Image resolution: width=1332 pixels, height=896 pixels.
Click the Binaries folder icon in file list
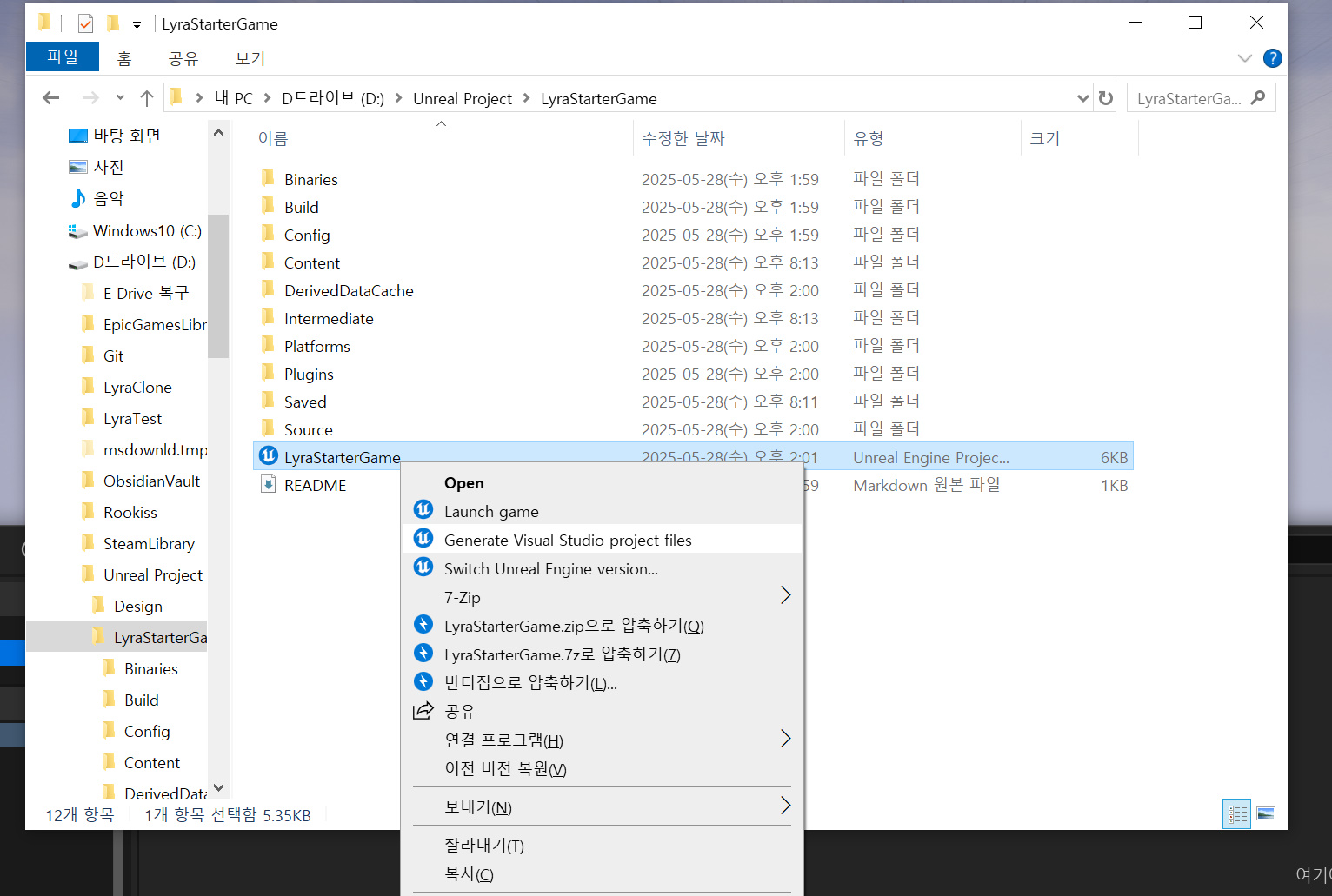click(x=269, y=178)
